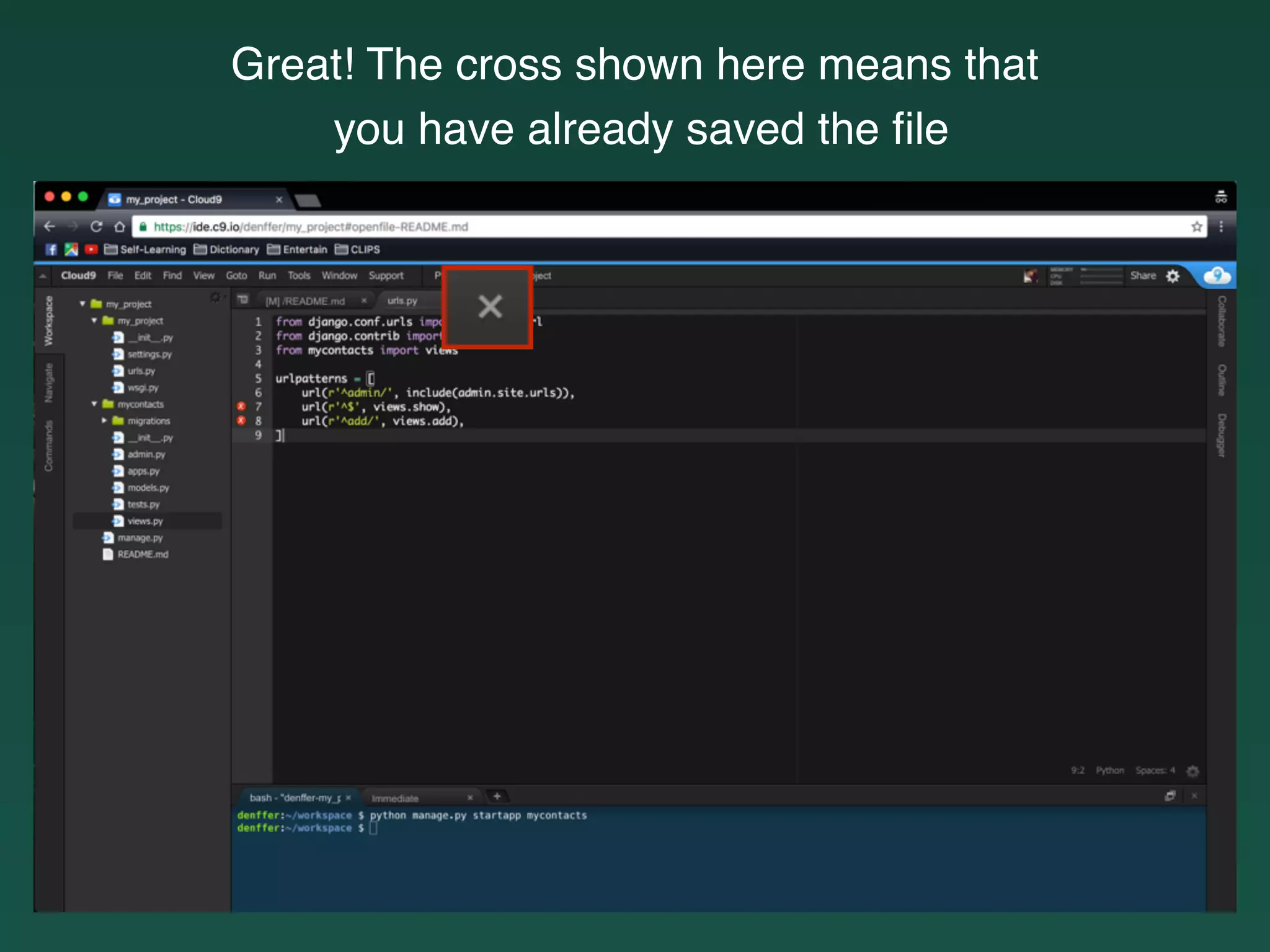Click the Cloud9 preferences gear icon
This screenshot has width=1270, height=952.
coord(1173,276)
